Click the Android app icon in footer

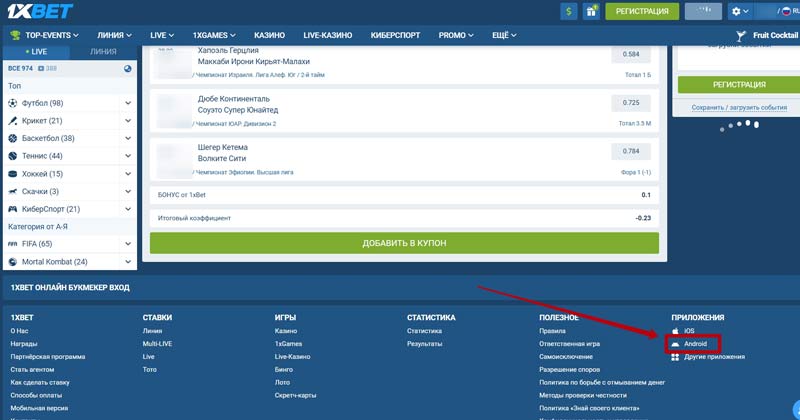(675, 343)
